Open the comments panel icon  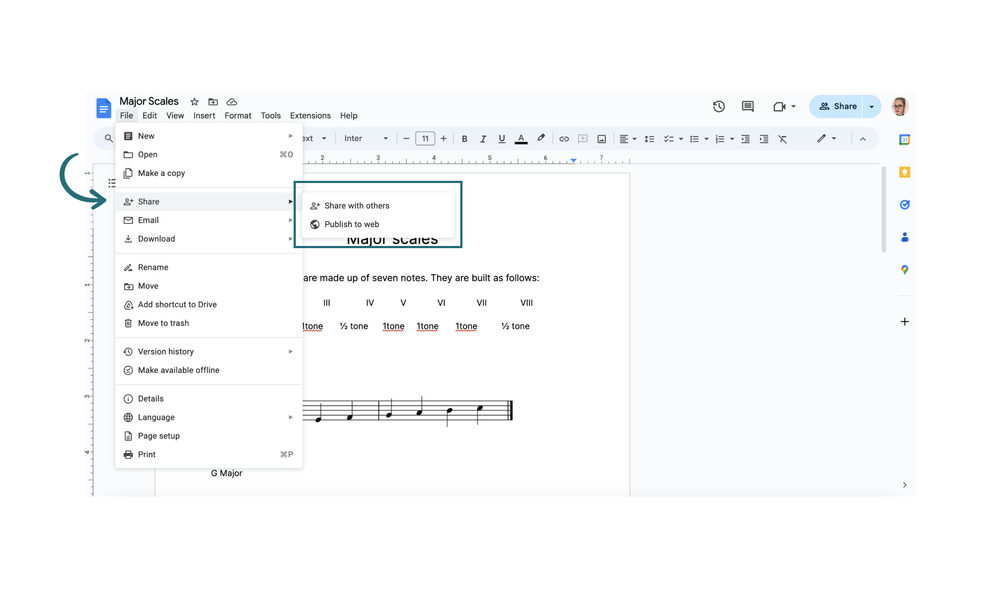[x=748, y=106]
